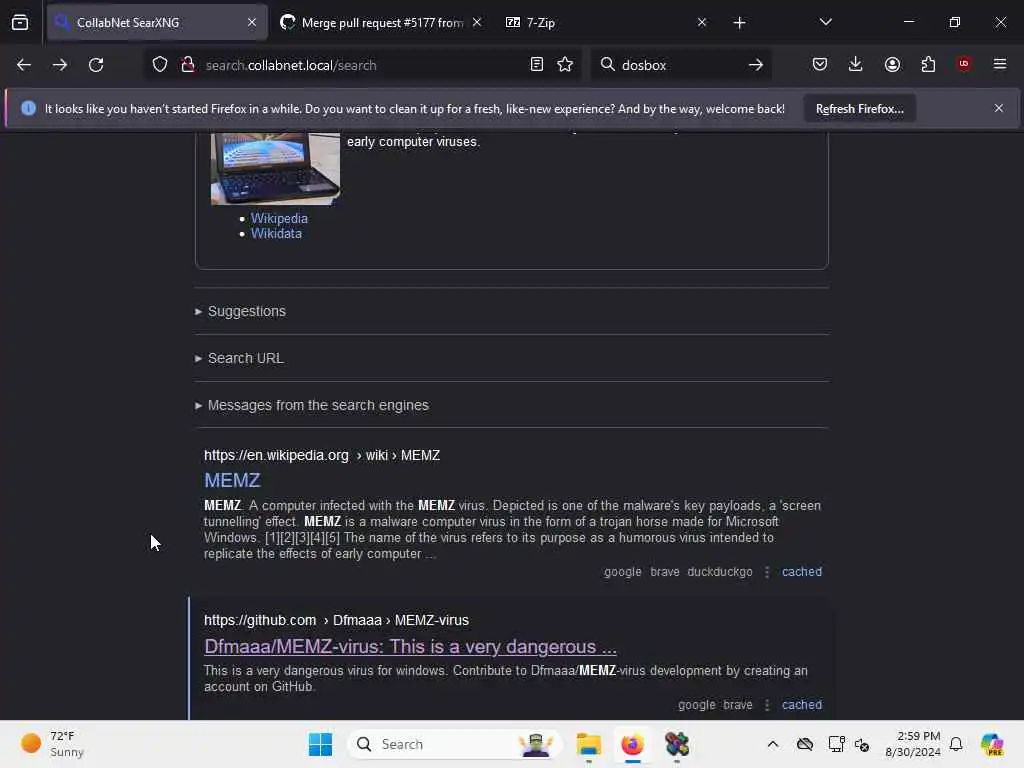Image resolution: width=1024 pixels, height=768 pixels.
Task: Open tracking protection shield icon
Action: 160,65
